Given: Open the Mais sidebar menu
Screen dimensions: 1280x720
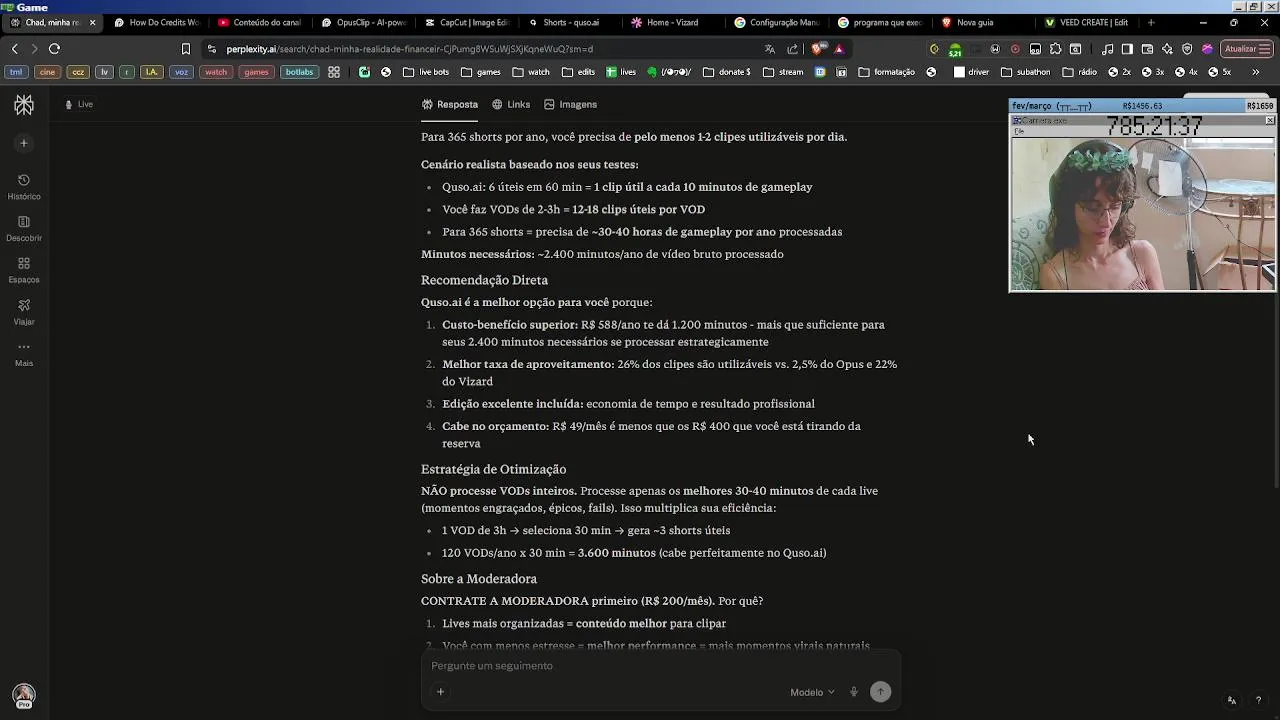Looking at the screenshot, I should click(24, 353).
